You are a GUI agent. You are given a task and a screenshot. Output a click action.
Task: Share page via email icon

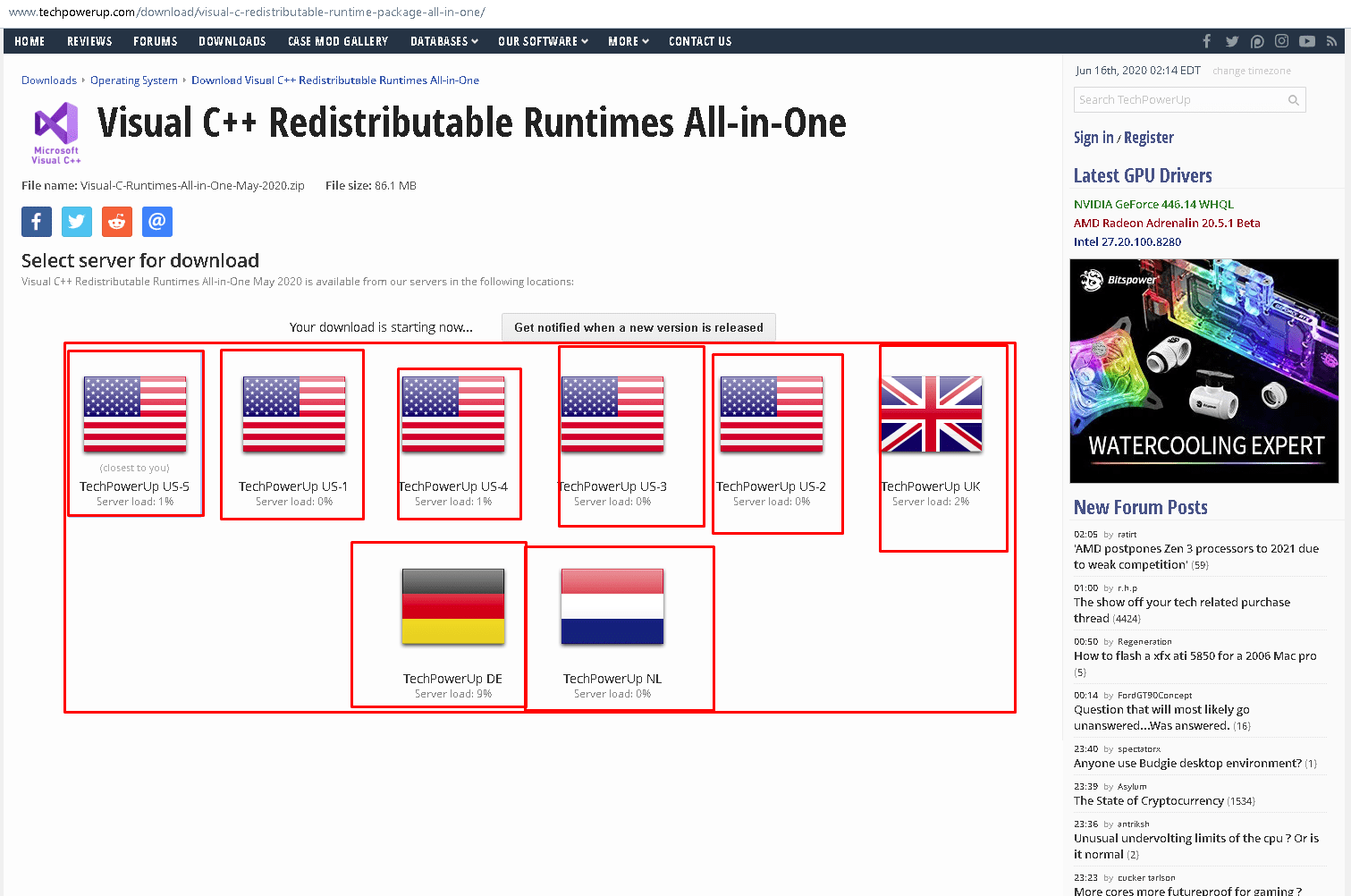tap(157, 222)
